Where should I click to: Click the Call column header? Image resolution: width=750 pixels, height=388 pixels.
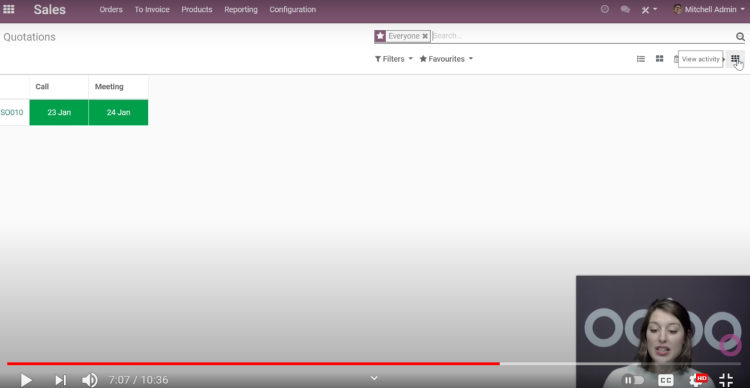click(x=59, y=87)
